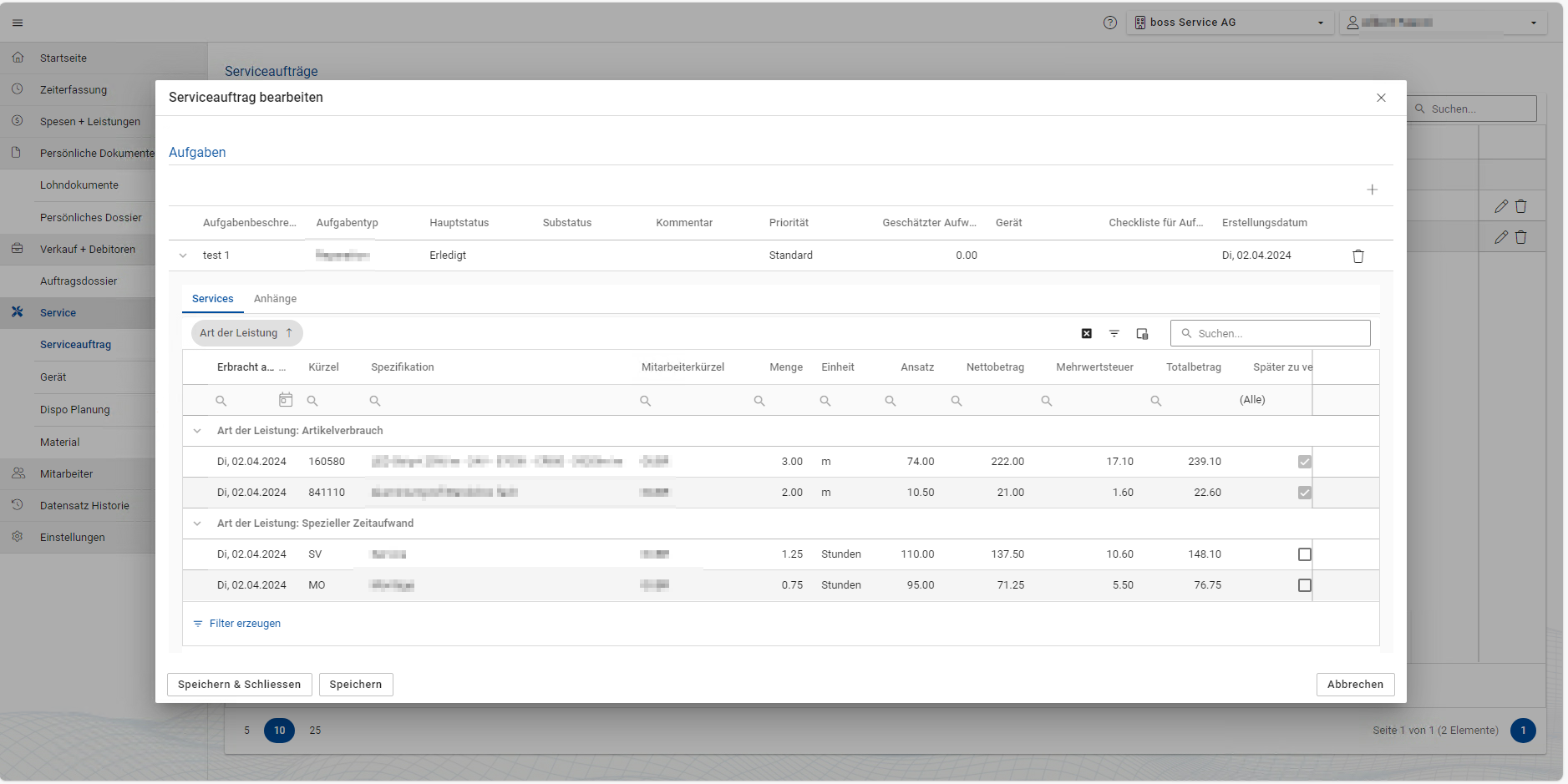Toggle checkbox for the MO service row
The height and width of the screenshot is (784, 1568).
click(1304, 585)
